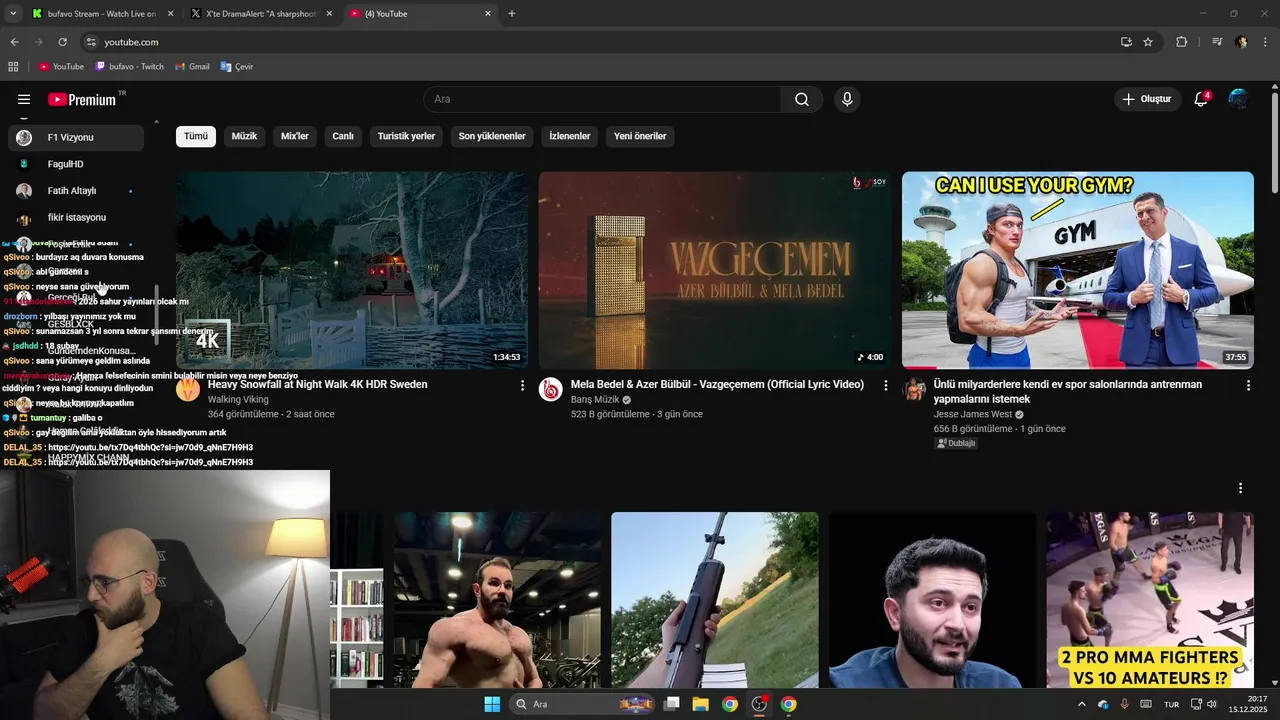Go back with browser back arrow
The height and width of the screenshot is (720, 1280).
14,42
